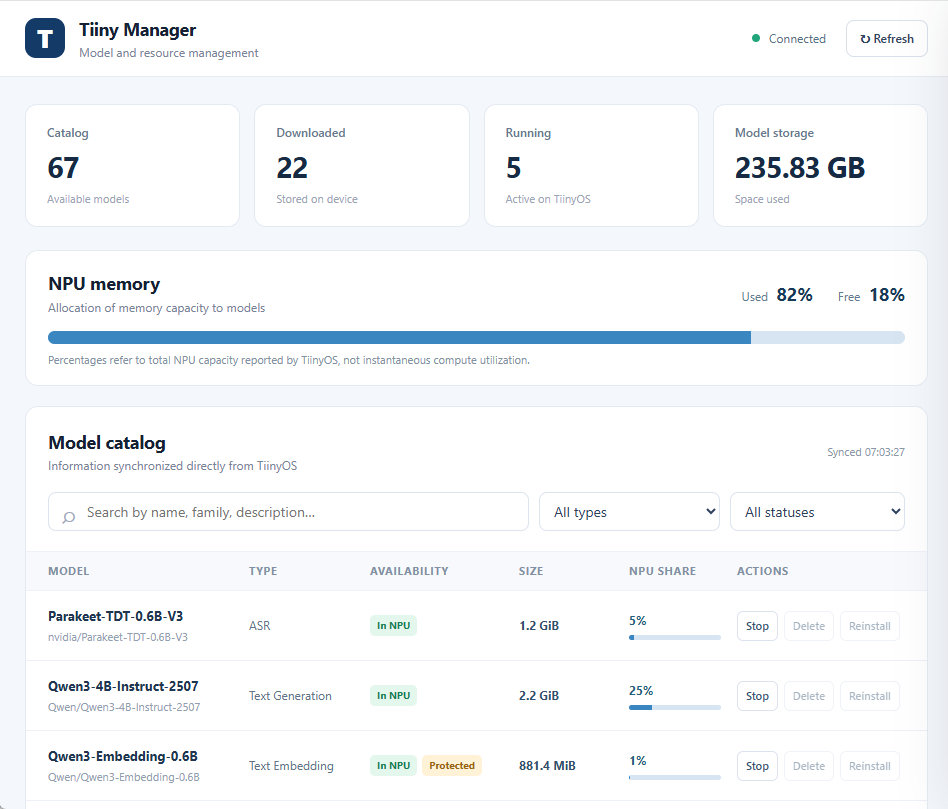Image resolution: width=948 pixels, height=809 pixels.
Task: Click the Qwen3-Embedding-0.6B model name
Action: 123,756
